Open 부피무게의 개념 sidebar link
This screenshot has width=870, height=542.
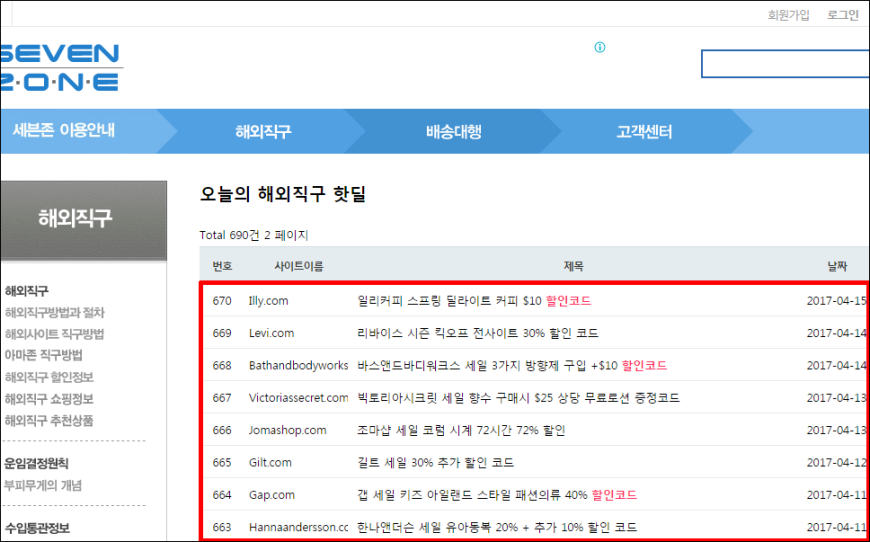coord(43,485)
